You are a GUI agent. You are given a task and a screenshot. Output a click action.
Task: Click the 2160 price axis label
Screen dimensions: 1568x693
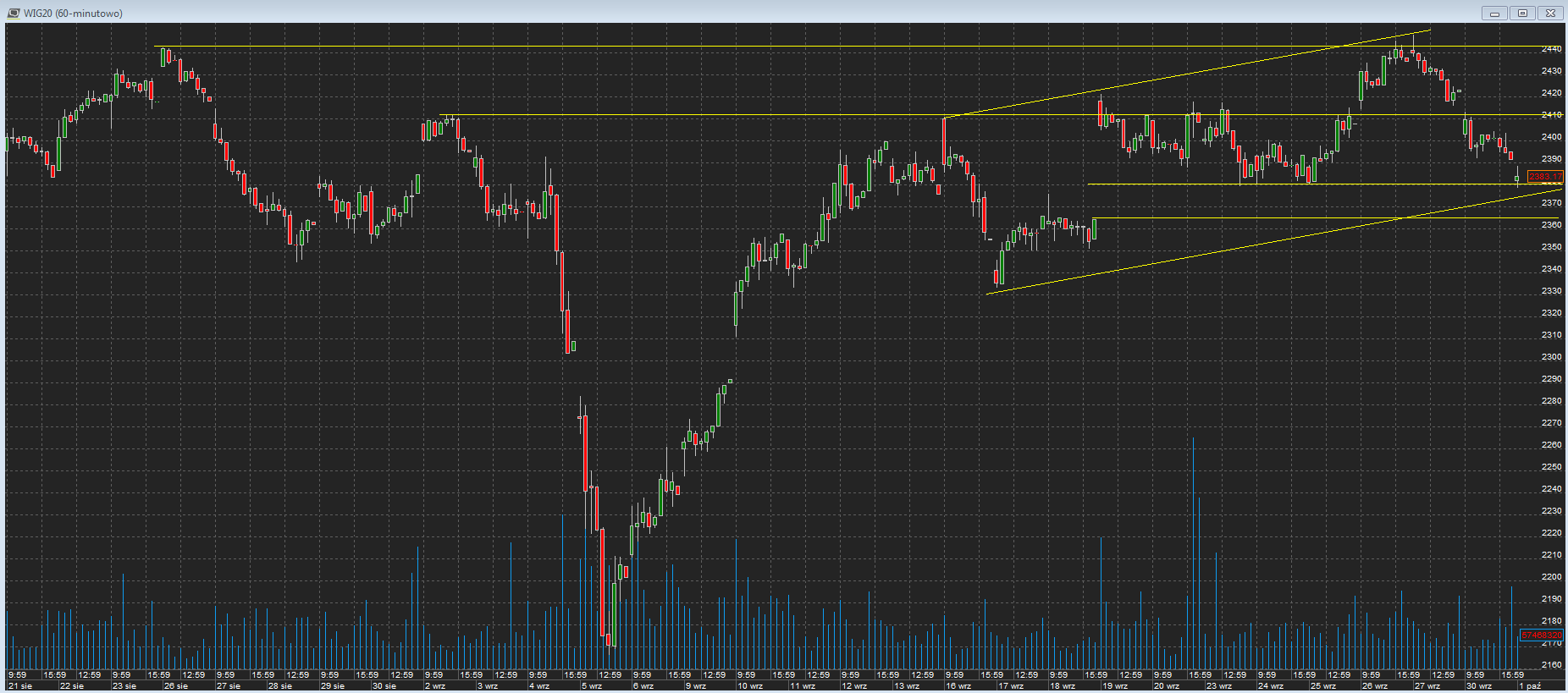1552,665
